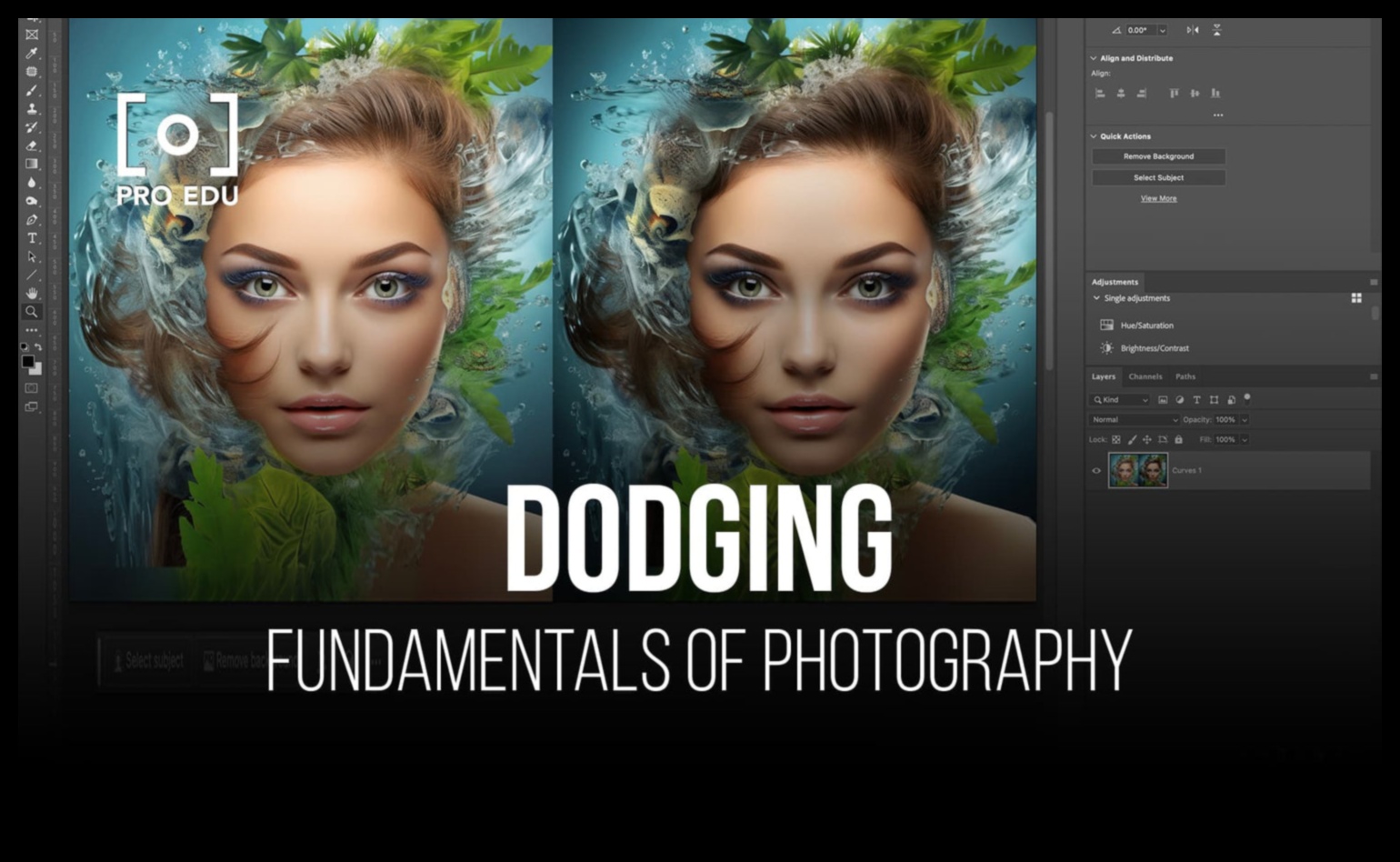Toggle filter for pixel layers
Screen dimensions: 1400x862
(x=1163, y=400)
